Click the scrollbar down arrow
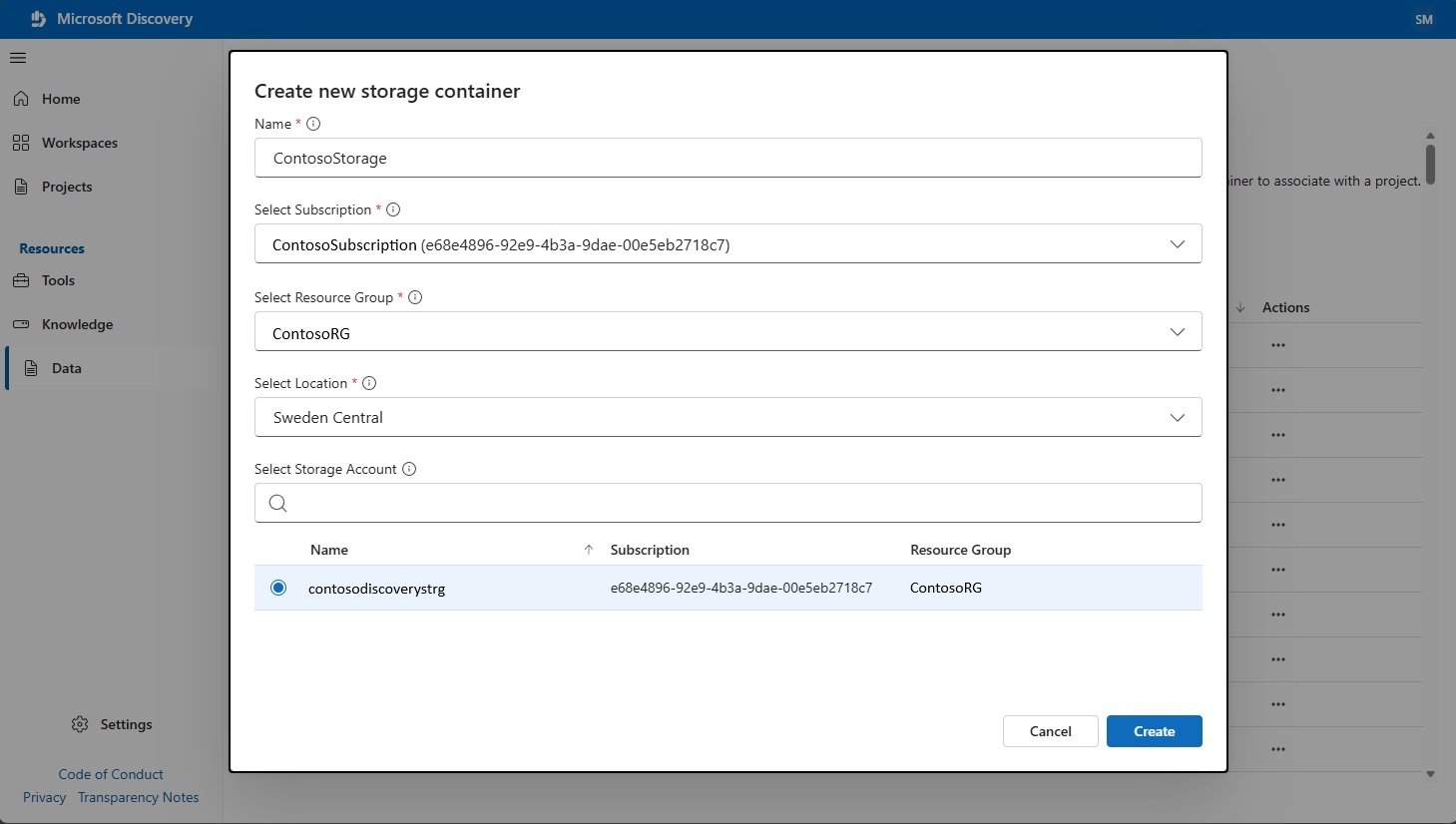 coord(1430,774)
